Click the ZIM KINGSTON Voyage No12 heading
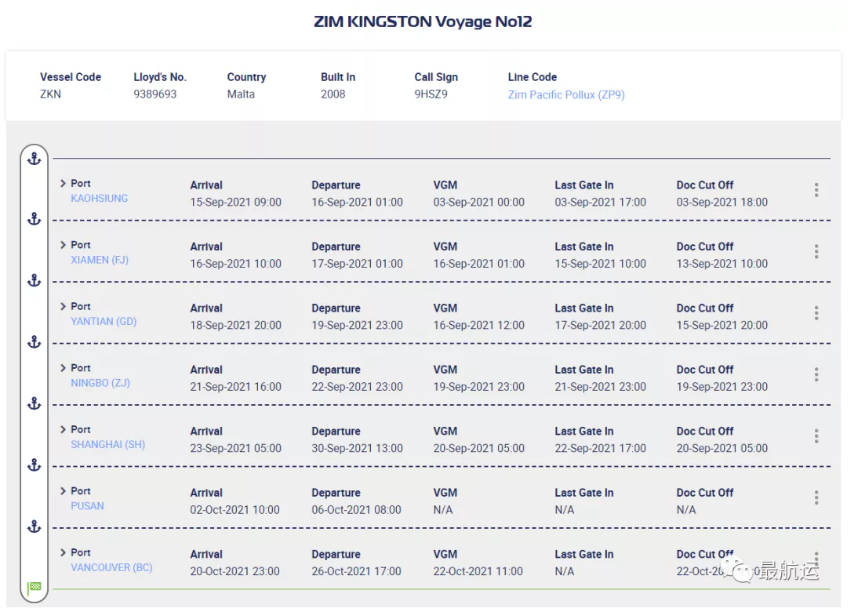Screen dimensions: 849x613 coord(423,21)
